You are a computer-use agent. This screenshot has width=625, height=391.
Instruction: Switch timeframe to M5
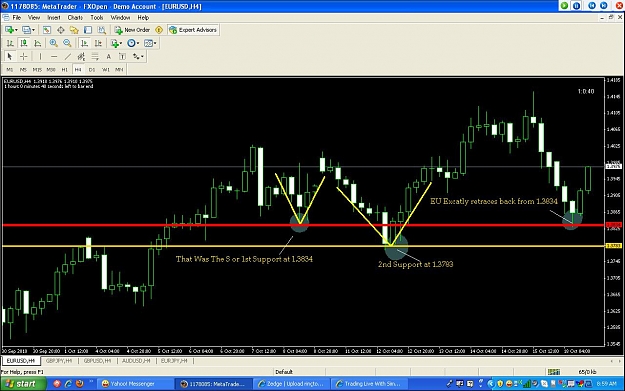coord(23,69)
